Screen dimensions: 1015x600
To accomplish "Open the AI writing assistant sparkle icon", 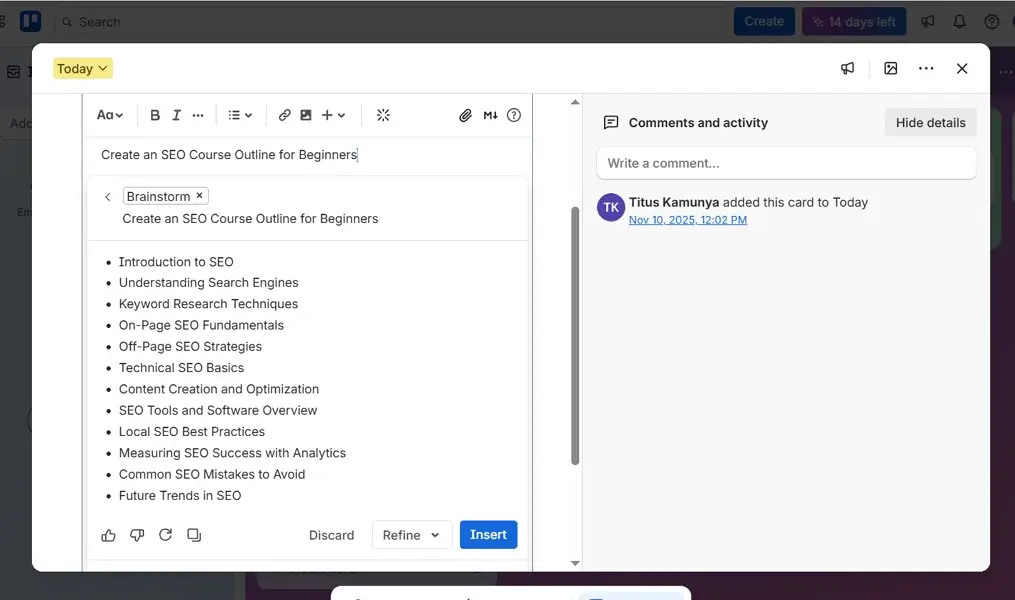I will (383, 114).
